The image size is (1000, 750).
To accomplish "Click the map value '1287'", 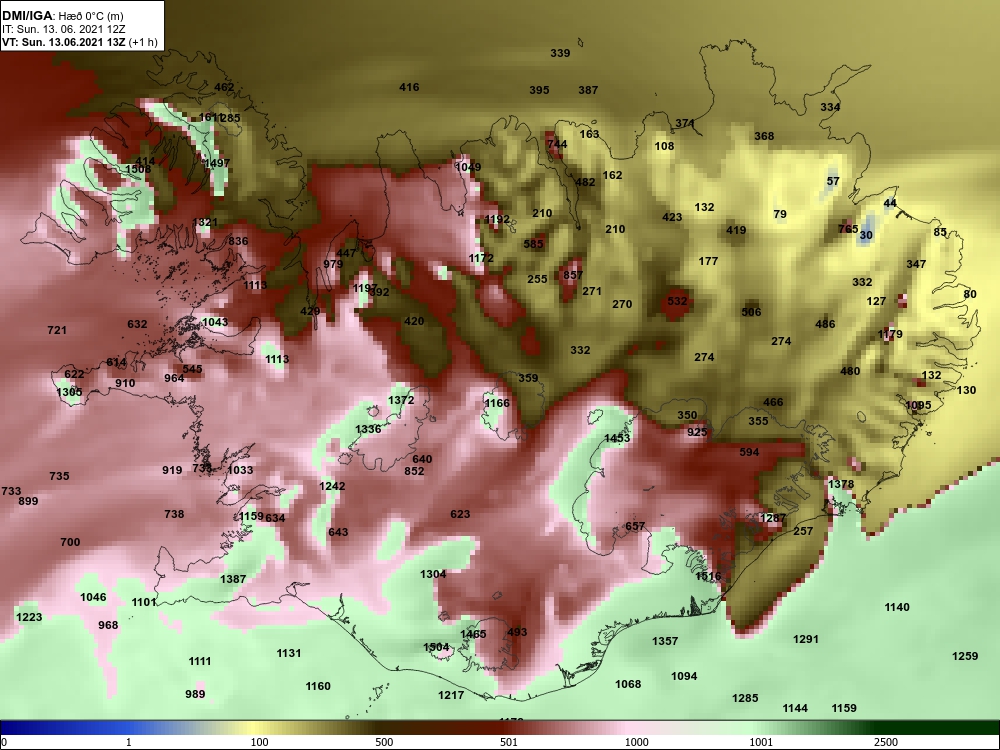I will [x=773, y=518].
